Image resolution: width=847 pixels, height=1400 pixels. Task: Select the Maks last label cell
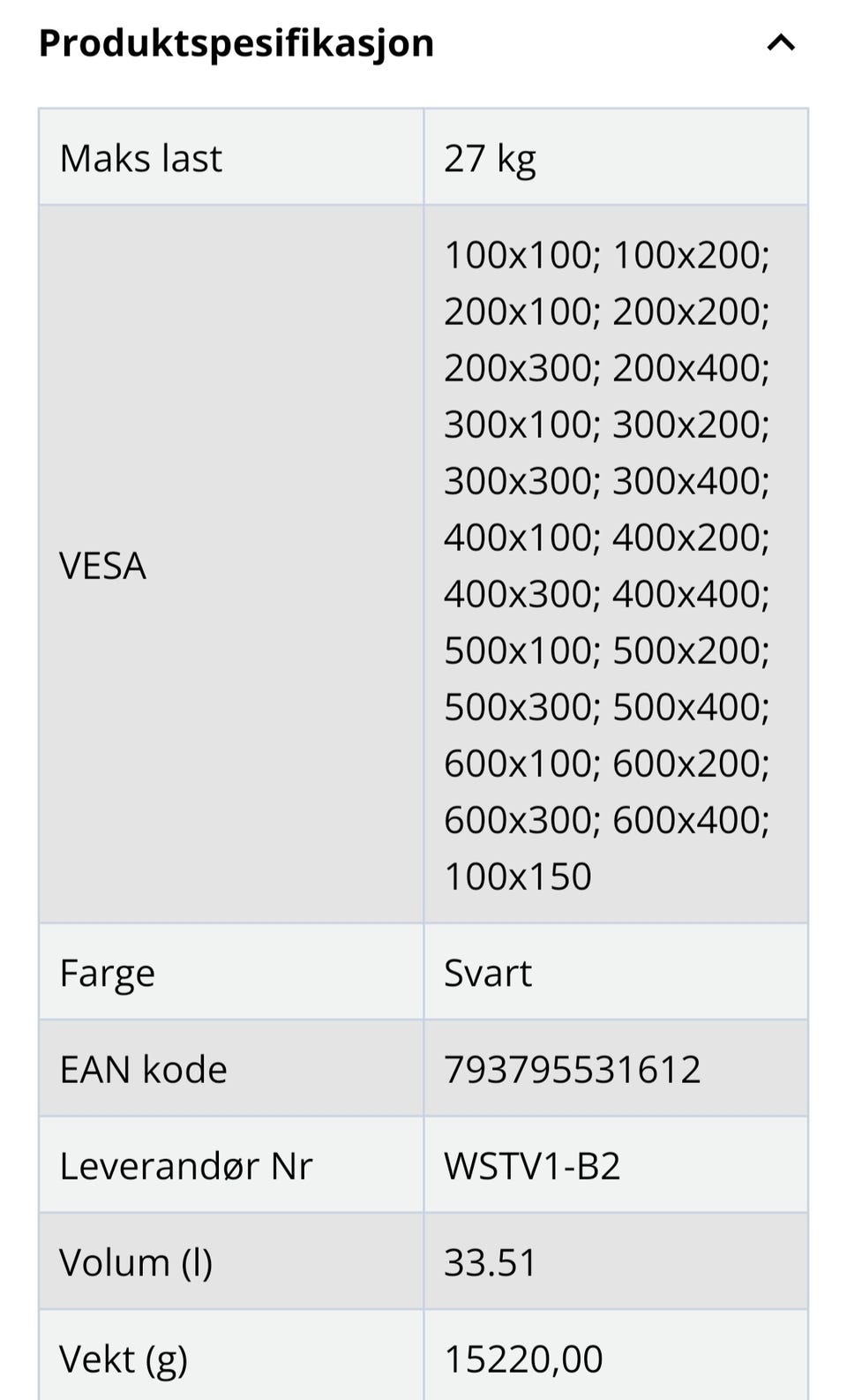(x=141, y=159)
